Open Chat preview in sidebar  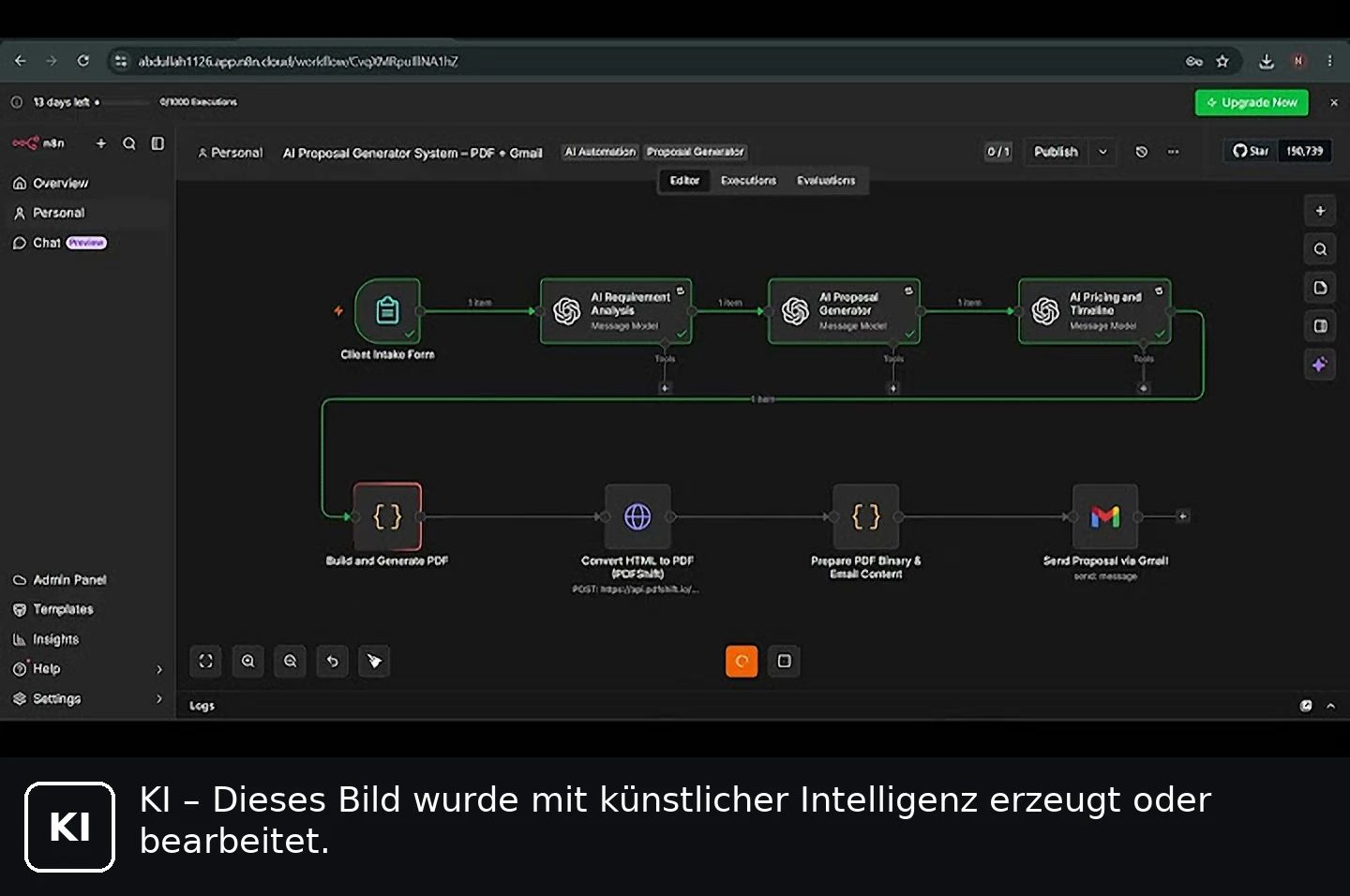87,243
